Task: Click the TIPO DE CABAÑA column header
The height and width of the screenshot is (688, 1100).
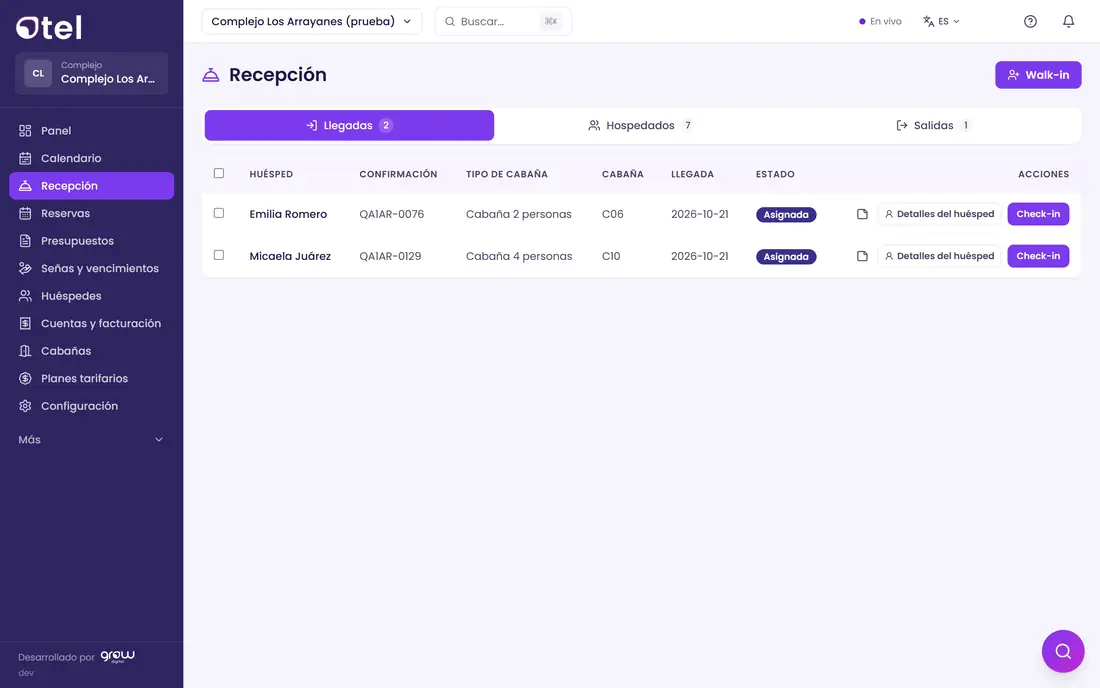Action: (507, 174)
